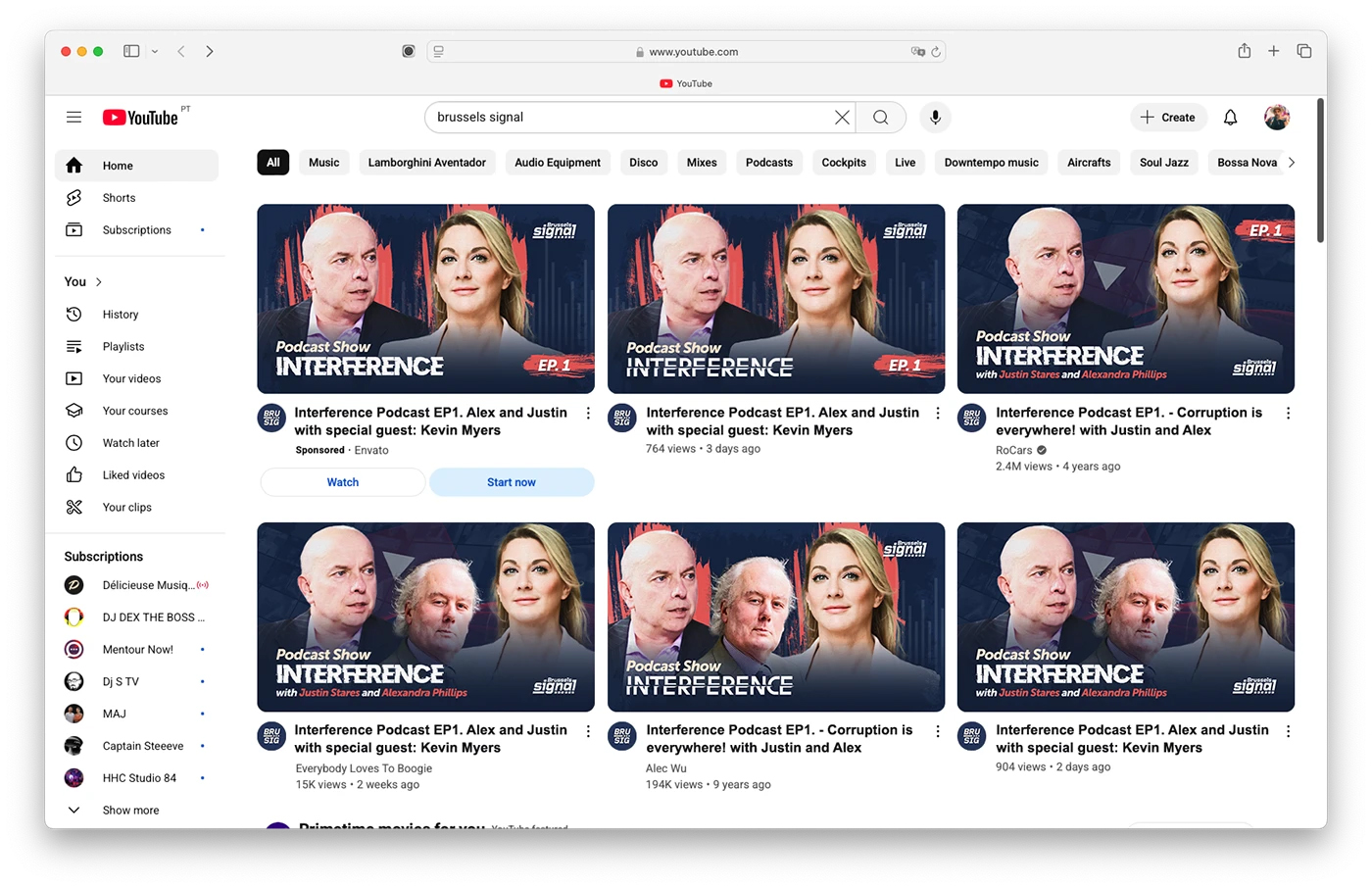The width and height of the screenshot is (1372, 888).
Task: Select the Soul Jazz filter chip
Action: (1164, 163)
